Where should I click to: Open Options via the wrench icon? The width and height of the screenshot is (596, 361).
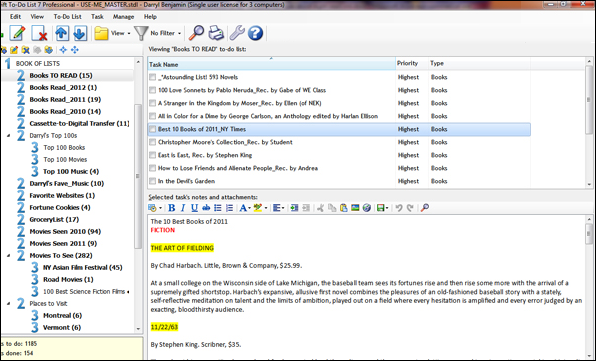click(237, 33)
